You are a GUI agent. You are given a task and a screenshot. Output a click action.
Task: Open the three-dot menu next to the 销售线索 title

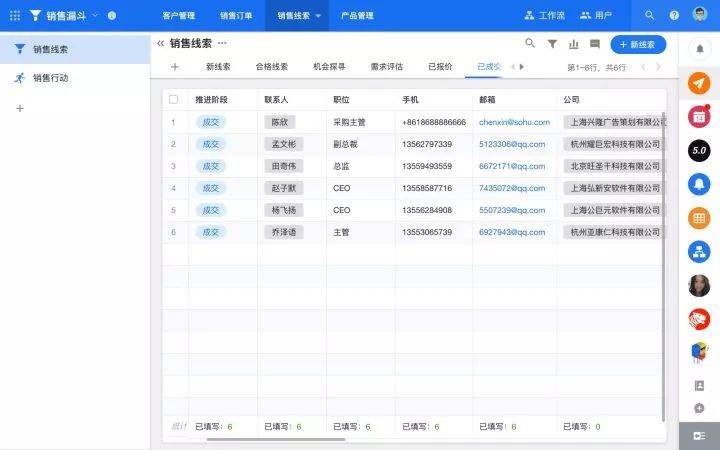[222, 44]
